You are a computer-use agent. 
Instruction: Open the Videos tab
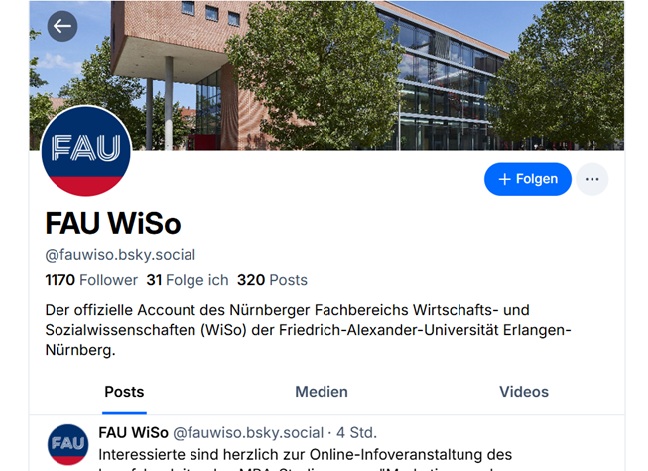pyautogui.click(x=524, y=392)
